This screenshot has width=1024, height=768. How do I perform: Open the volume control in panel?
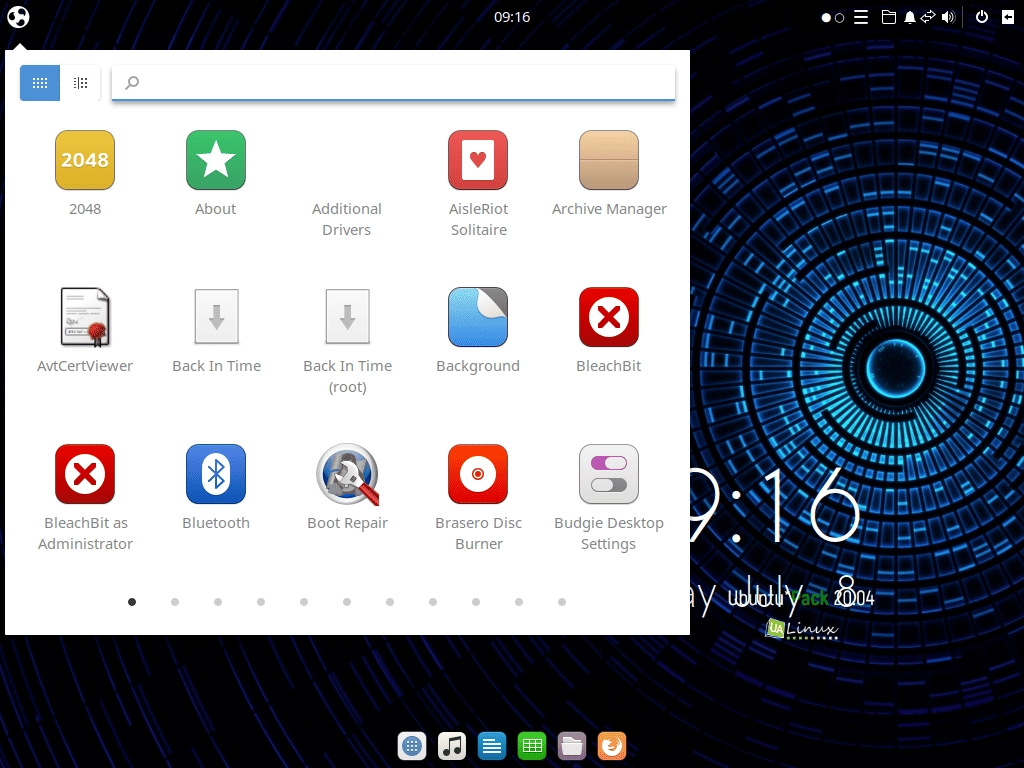click(x=948, y=17)
